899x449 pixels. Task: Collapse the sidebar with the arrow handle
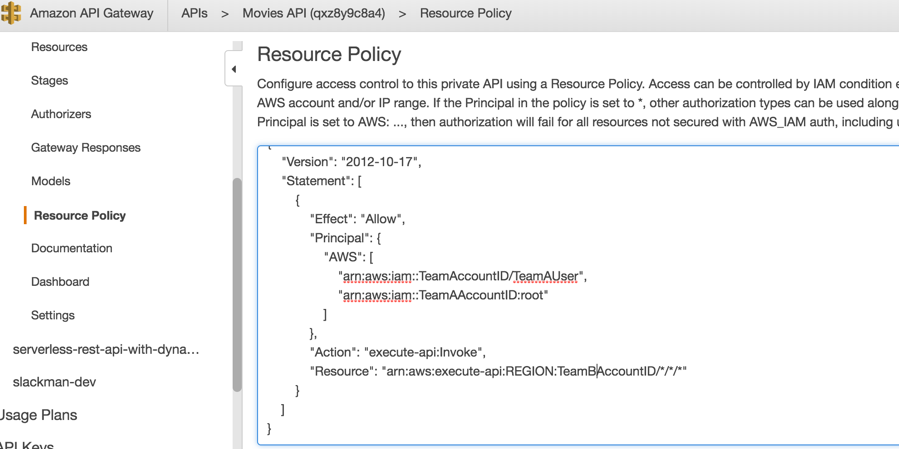tap(233, 69)
